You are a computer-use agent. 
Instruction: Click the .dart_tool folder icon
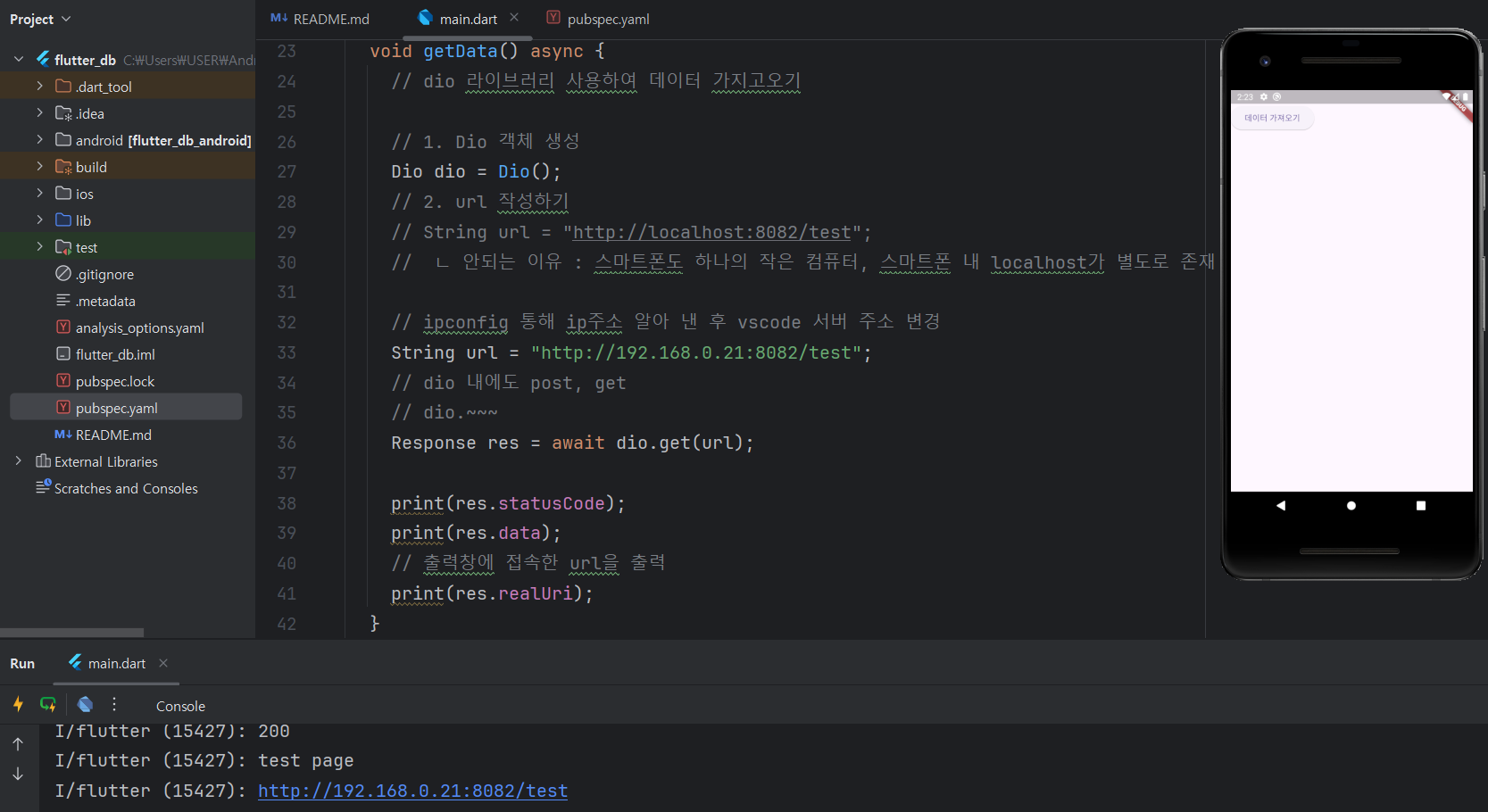[x=63, y=87]
